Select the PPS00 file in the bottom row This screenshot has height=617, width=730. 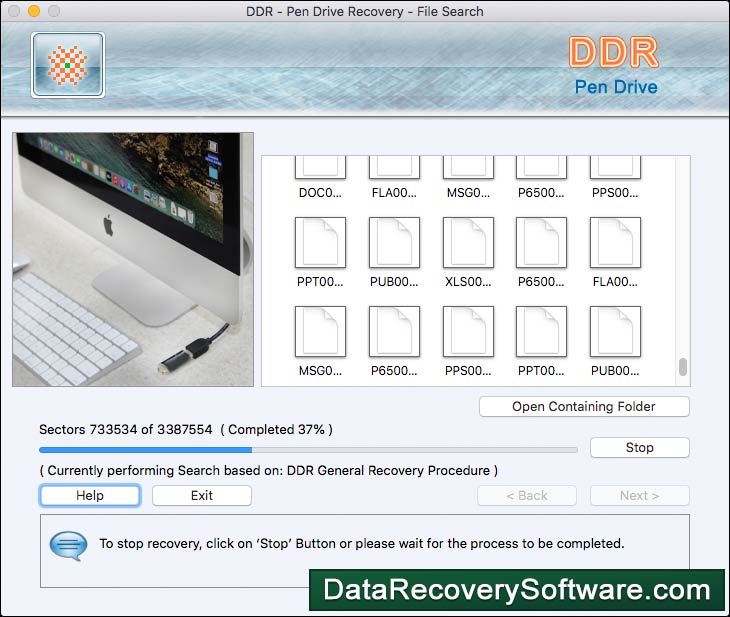pos(468,332)
